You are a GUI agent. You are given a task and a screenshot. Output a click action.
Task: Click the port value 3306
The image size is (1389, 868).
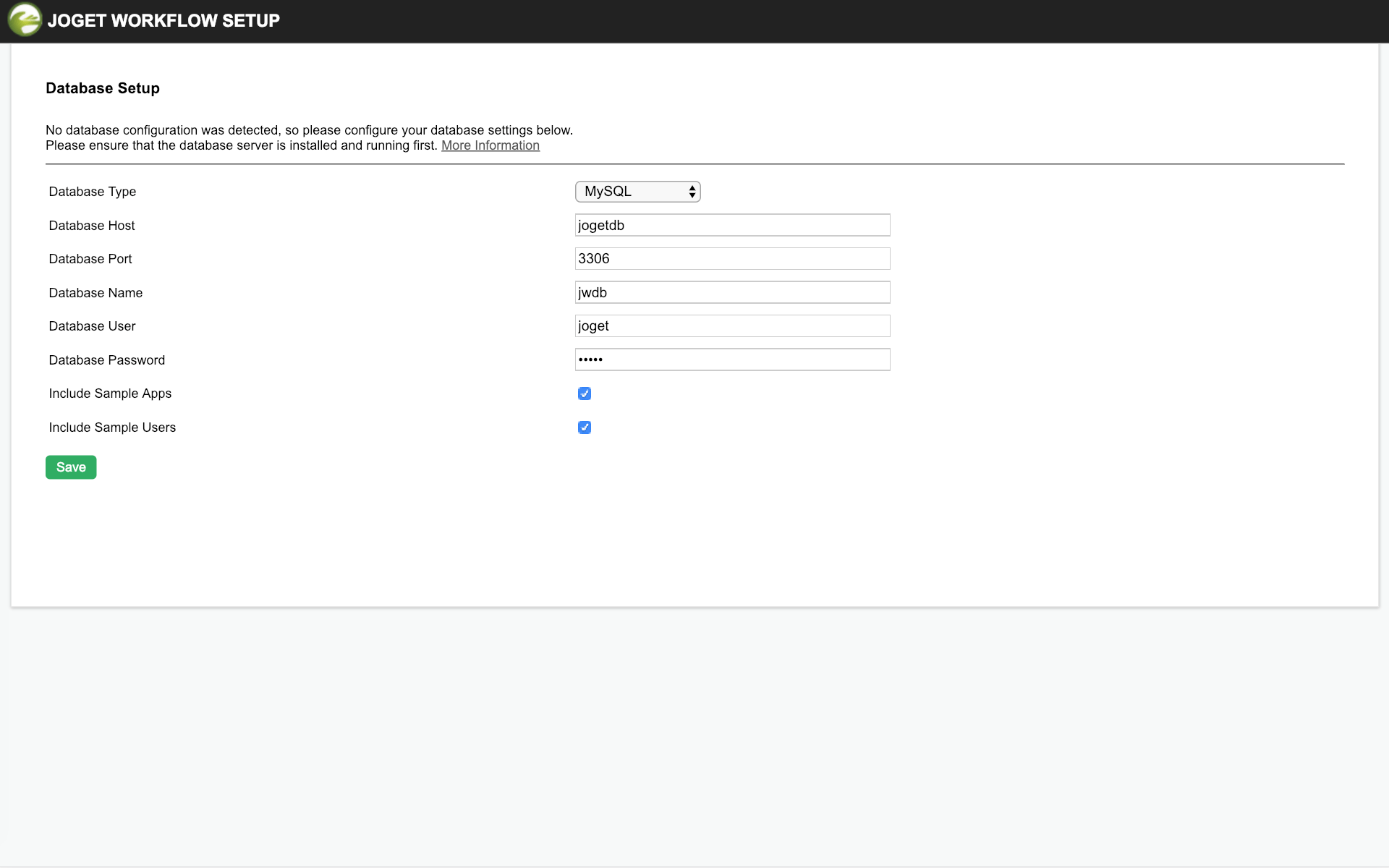click(593, 258)
